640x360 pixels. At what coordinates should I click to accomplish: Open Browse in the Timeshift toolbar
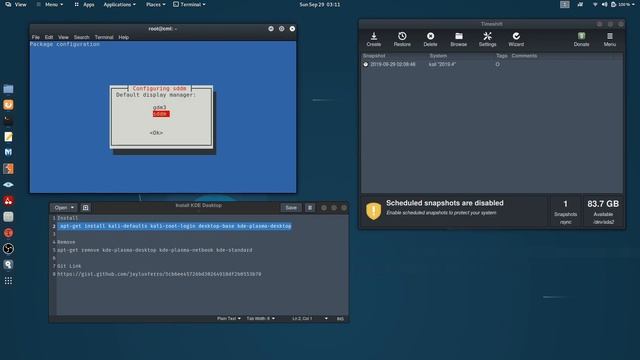(458, 39)
